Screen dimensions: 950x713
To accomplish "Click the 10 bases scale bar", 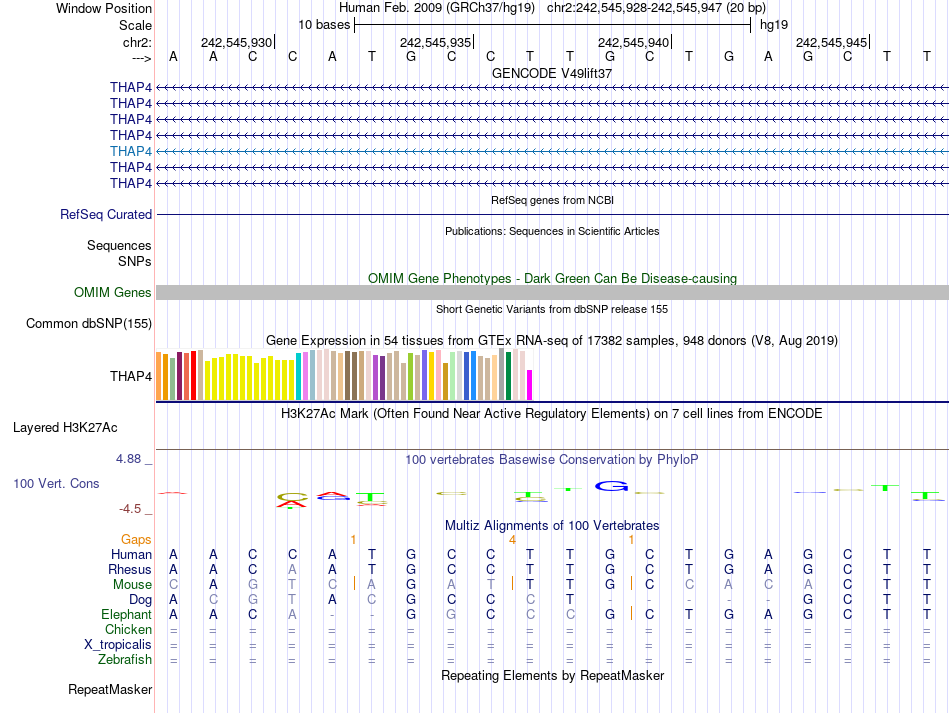I will (552, 24).
